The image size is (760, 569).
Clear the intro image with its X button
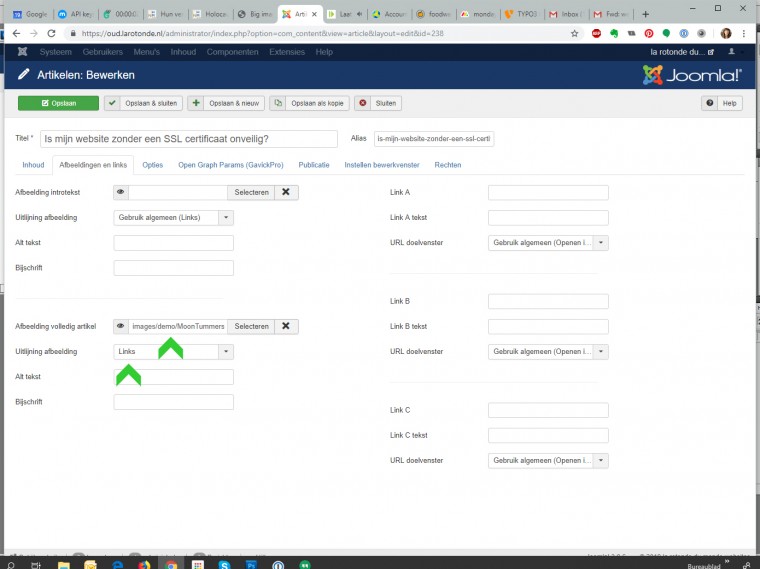(285, 192)
